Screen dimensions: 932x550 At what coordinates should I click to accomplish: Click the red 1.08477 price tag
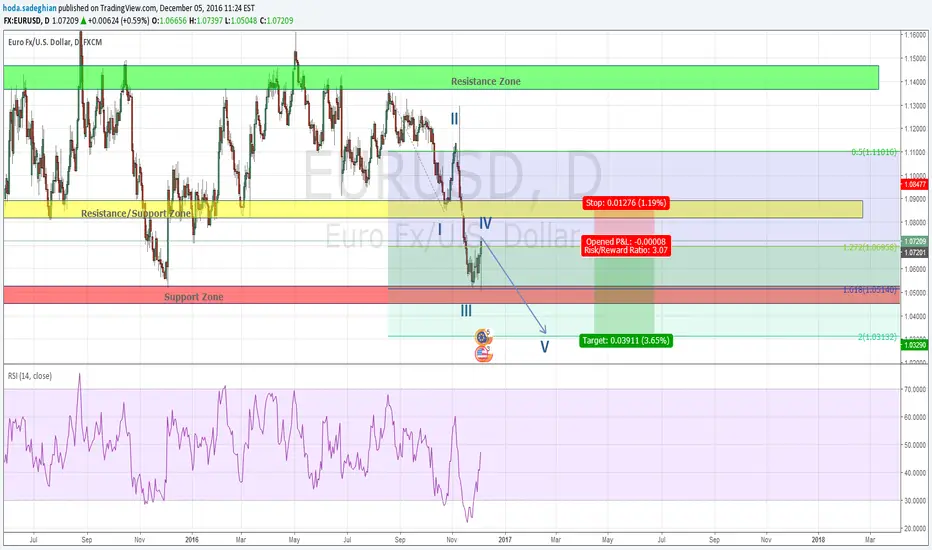[915, 184]
